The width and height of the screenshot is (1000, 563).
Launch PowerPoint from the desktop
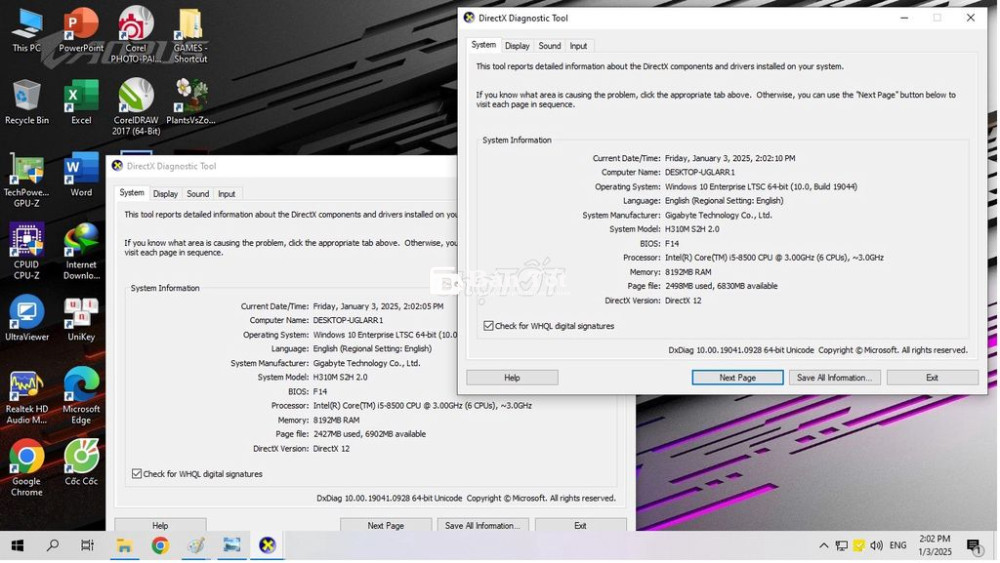click(81, 31)
